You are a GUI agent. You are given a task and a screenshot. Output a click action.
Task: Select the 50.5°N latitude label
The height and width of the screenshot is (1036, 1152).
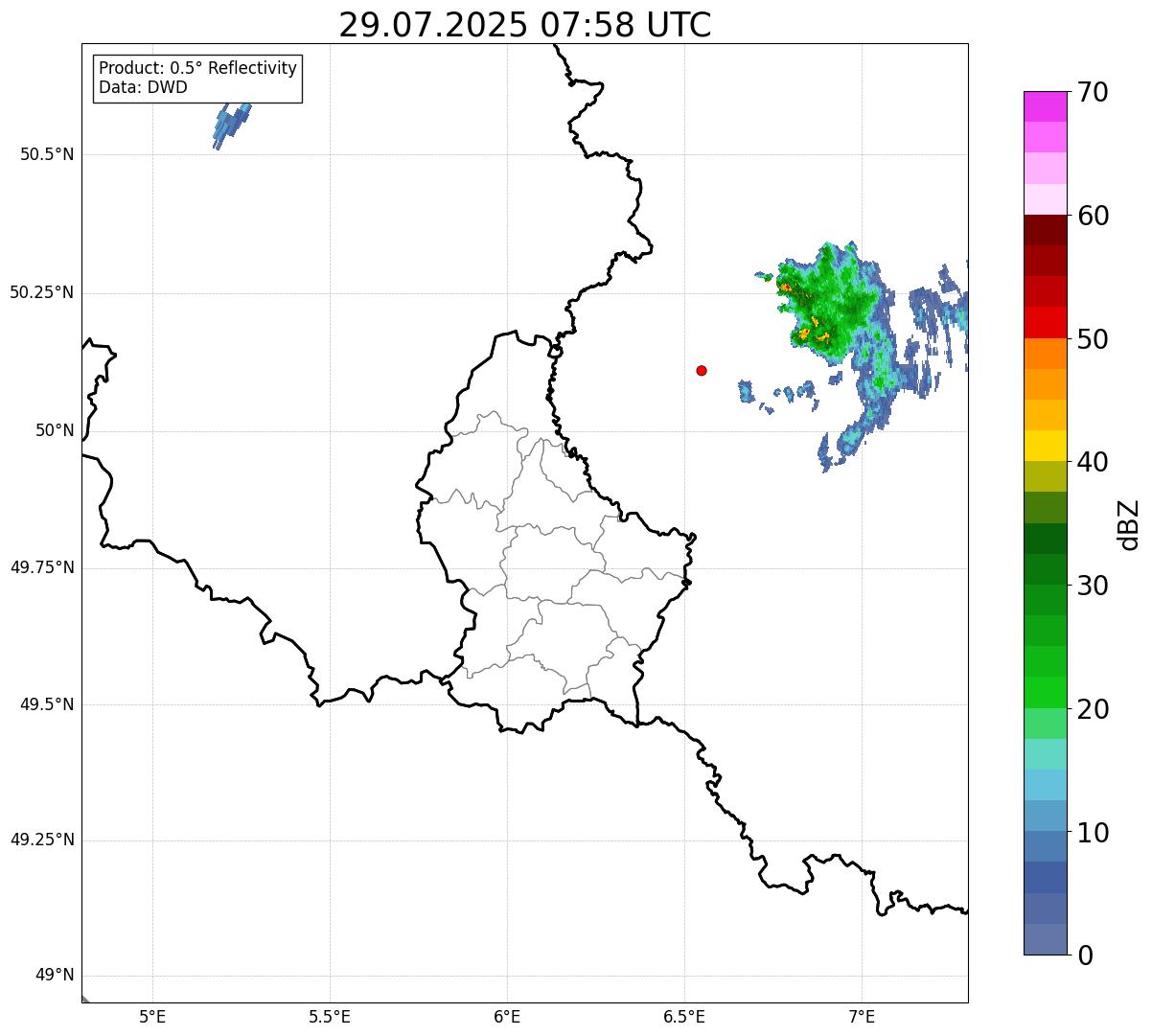47,154
